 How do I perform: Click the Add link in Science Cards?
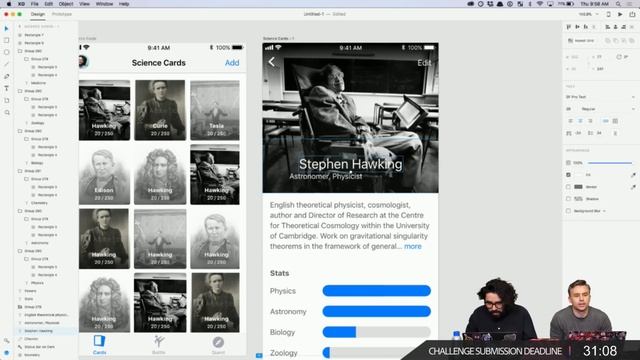(x=232, y=63)
